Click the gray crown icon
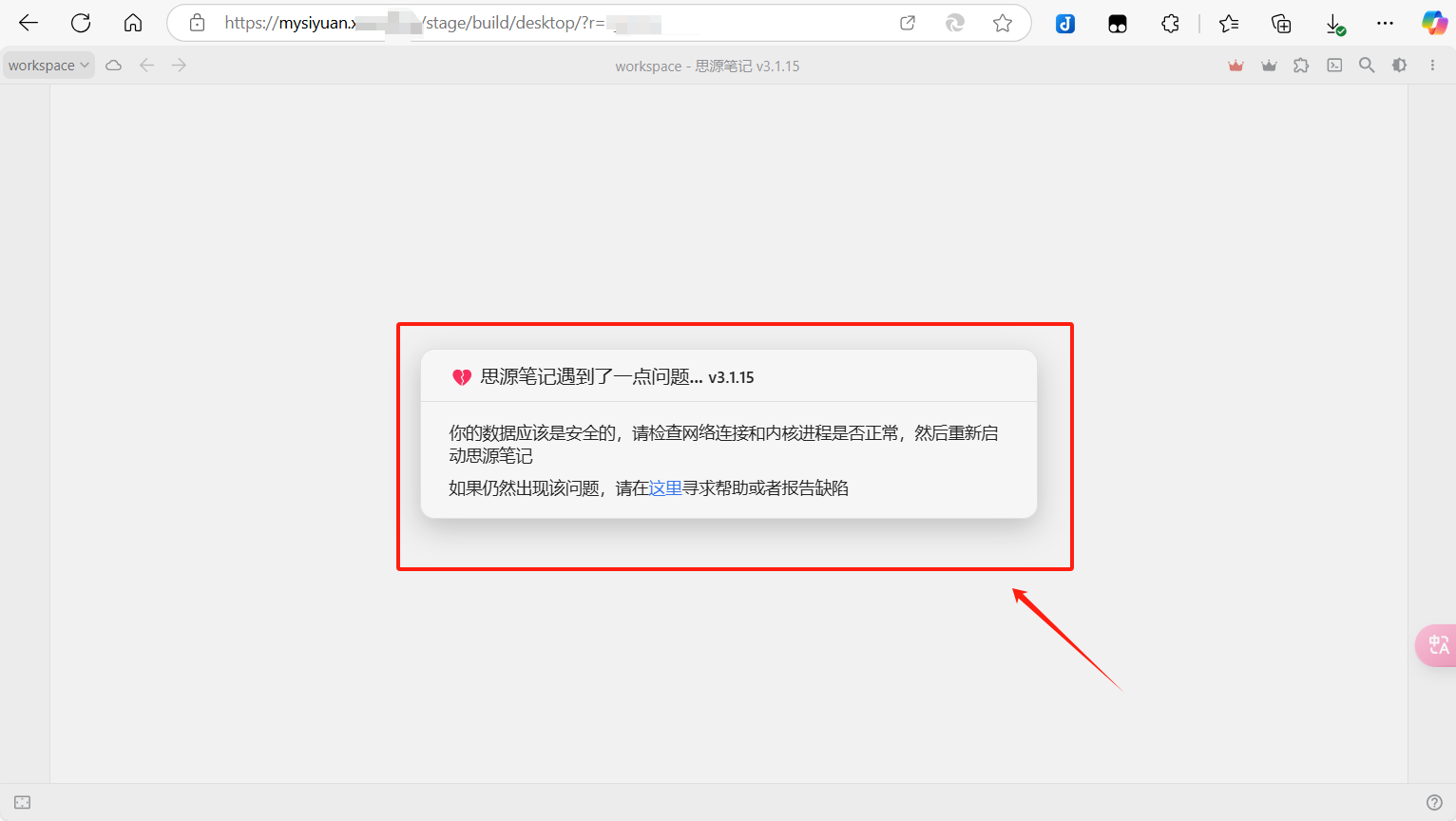 (x=1269, y=66)
